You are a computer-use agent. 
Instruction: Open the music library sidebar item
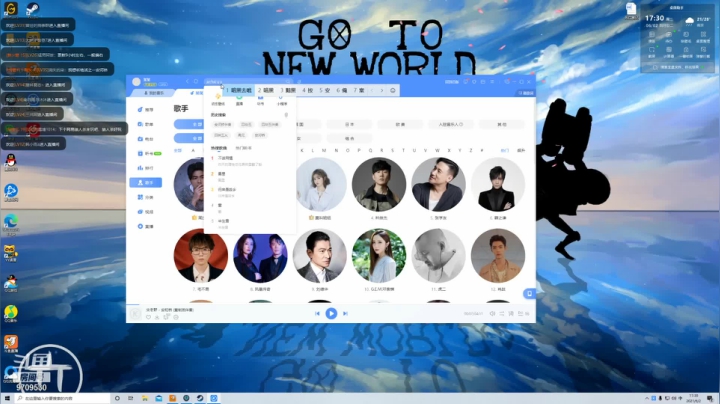click(145, 124)
